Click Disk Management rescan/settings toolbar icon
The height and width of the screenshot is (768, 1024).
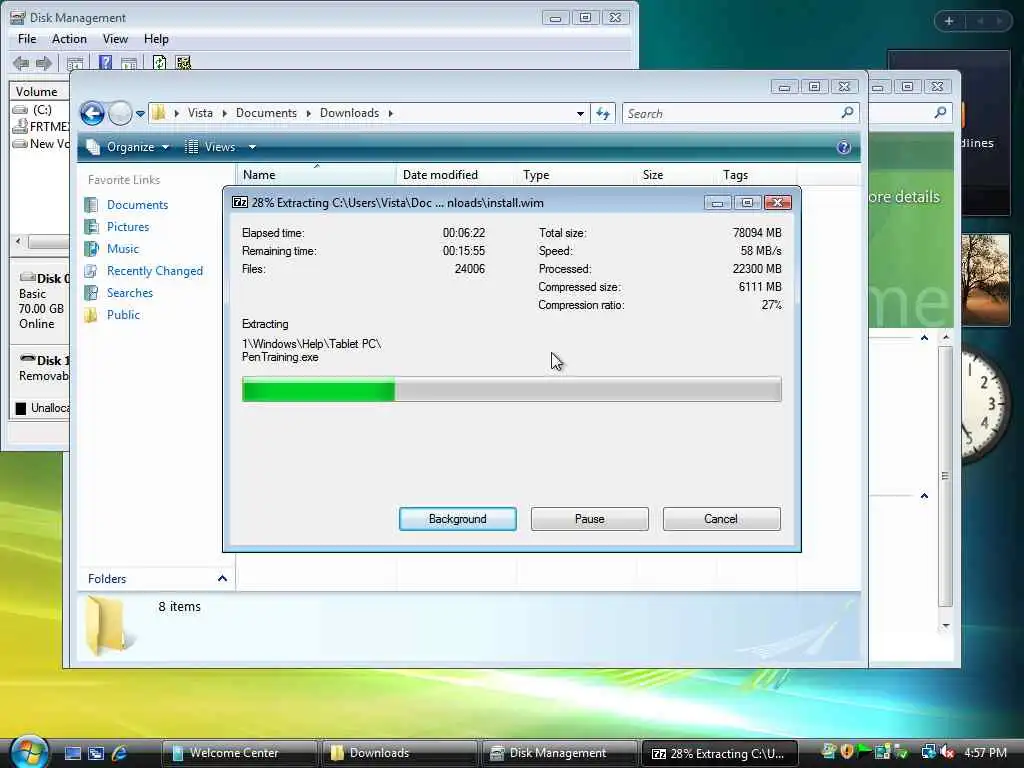[183, 63]
